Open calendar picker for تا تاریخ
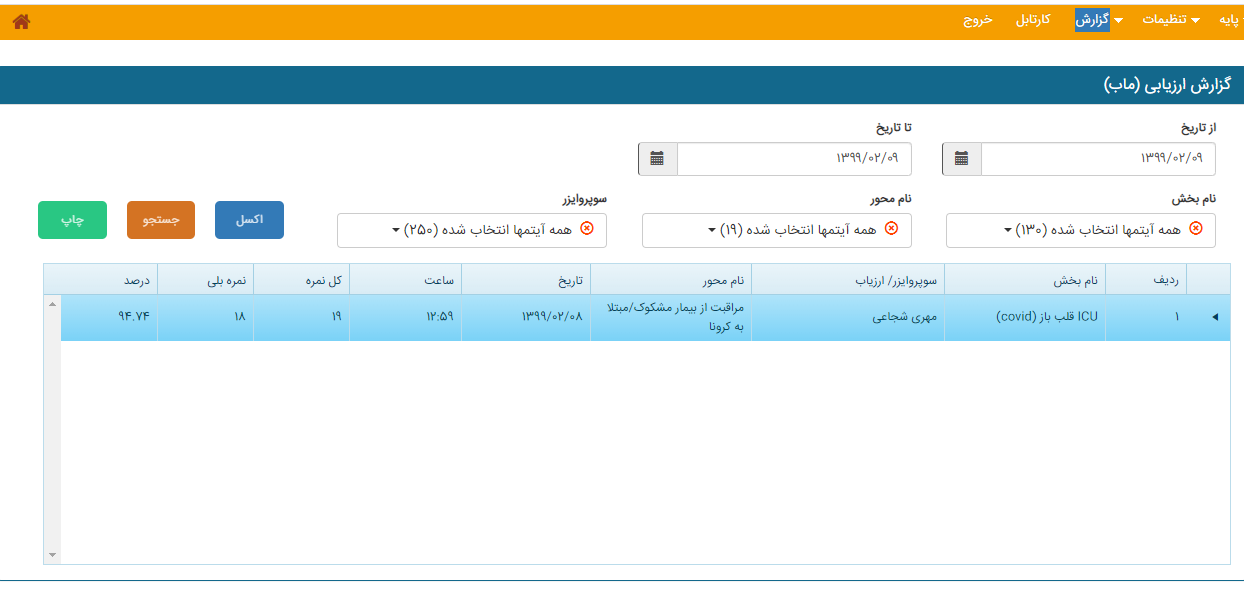 coord(658,159)
